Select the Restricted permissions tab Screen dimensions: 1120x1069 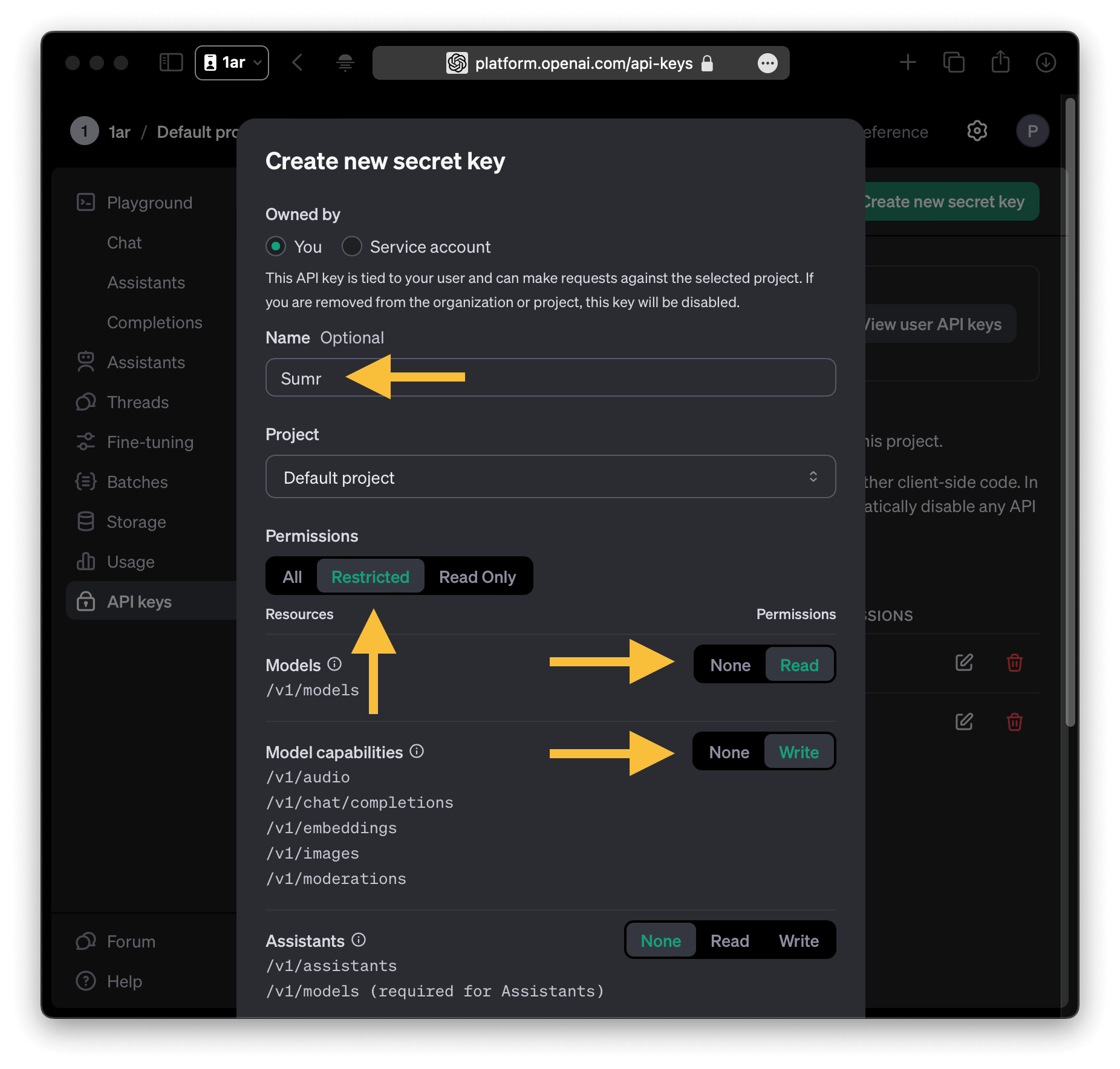point(370,577)
